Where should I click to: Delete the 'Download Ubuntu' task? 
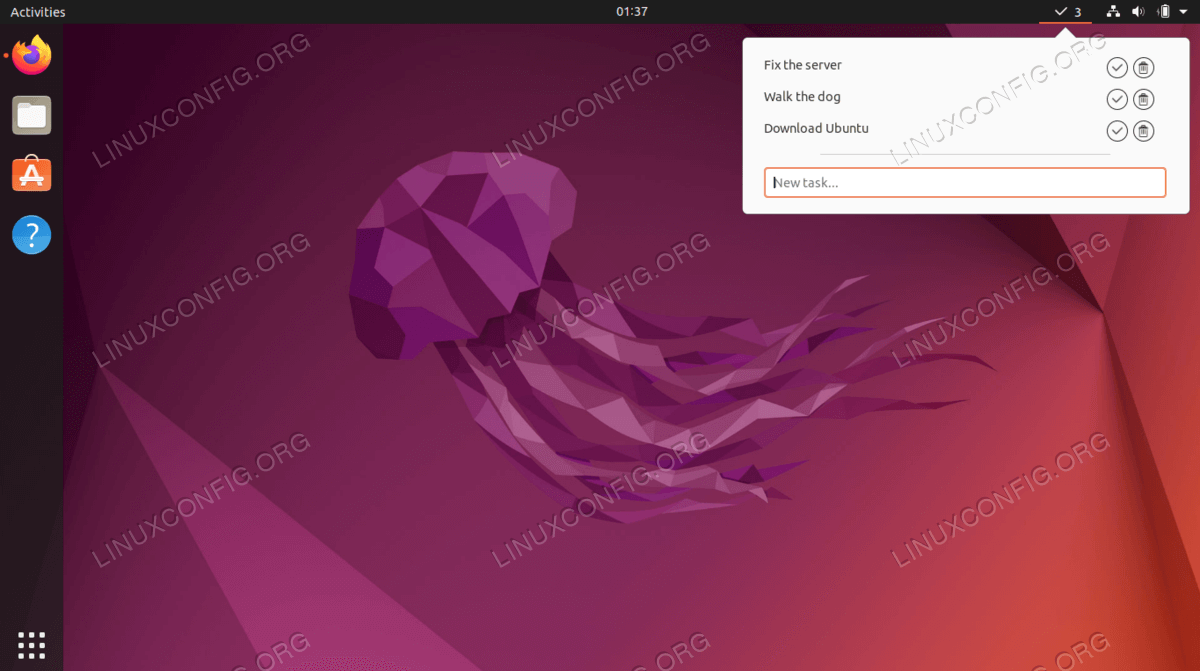point(1144,131)
